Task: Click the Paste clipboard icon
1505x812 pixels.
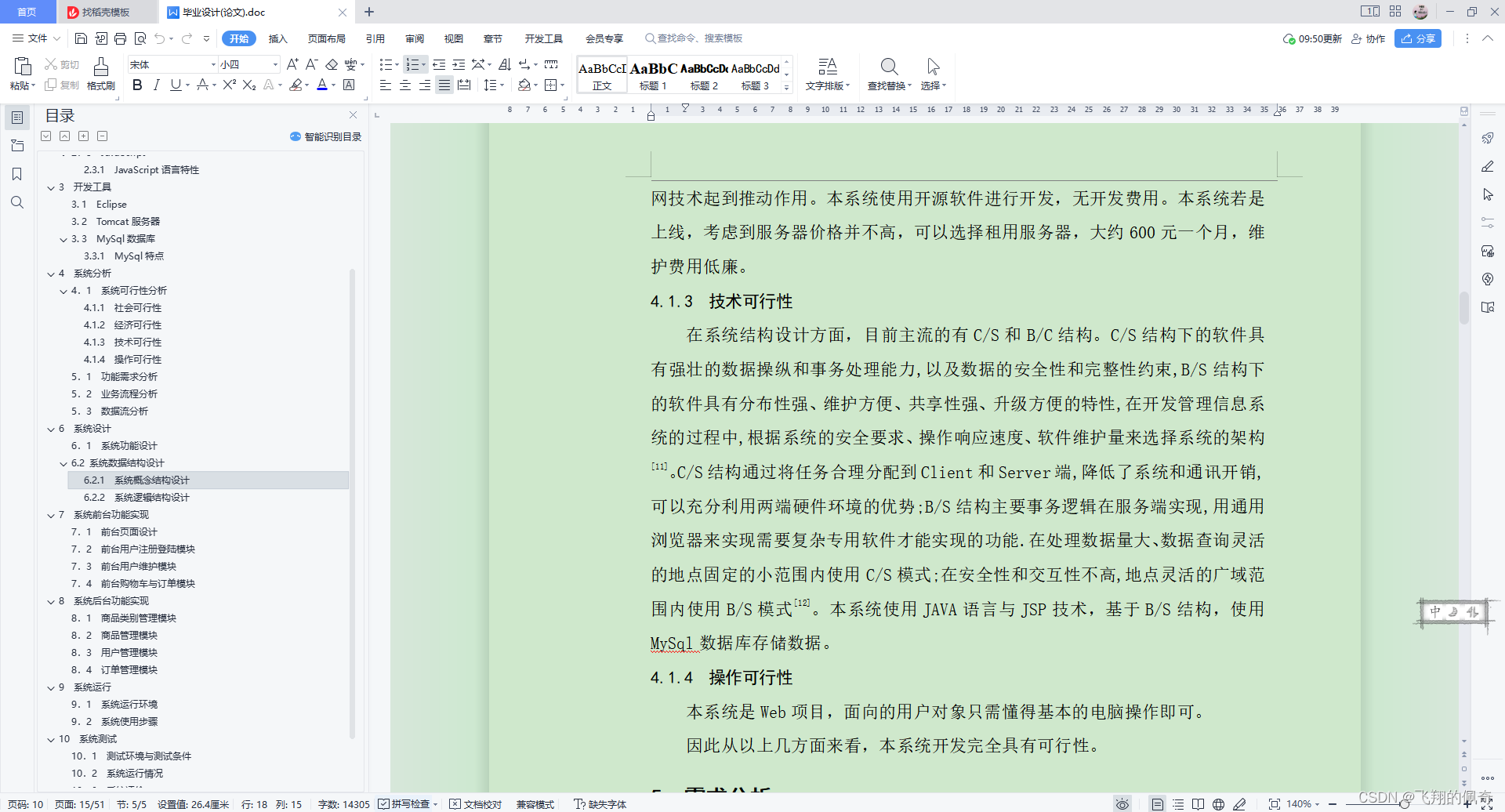Action: click(23, 67)
